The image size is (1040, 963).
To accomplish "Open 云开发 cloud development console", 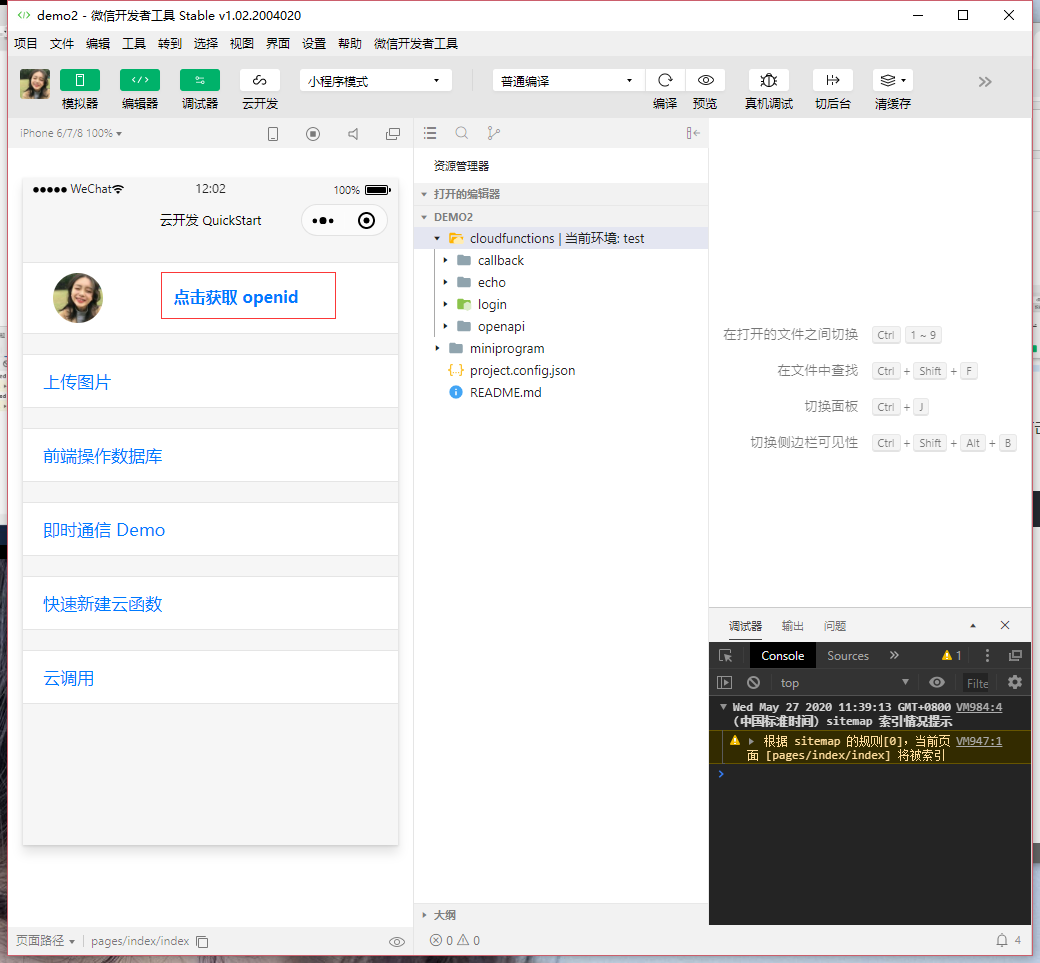I will click(x=259, y=80).
